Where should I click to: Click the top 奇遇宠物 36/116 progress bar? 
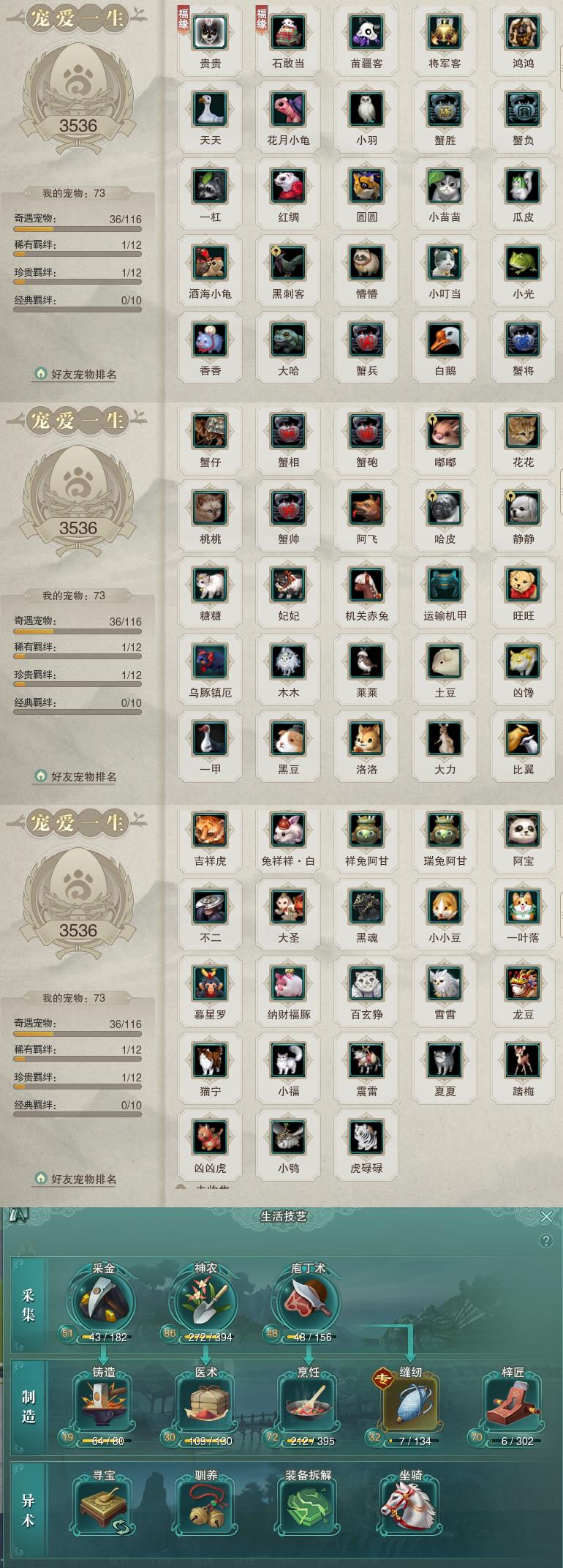78,230
